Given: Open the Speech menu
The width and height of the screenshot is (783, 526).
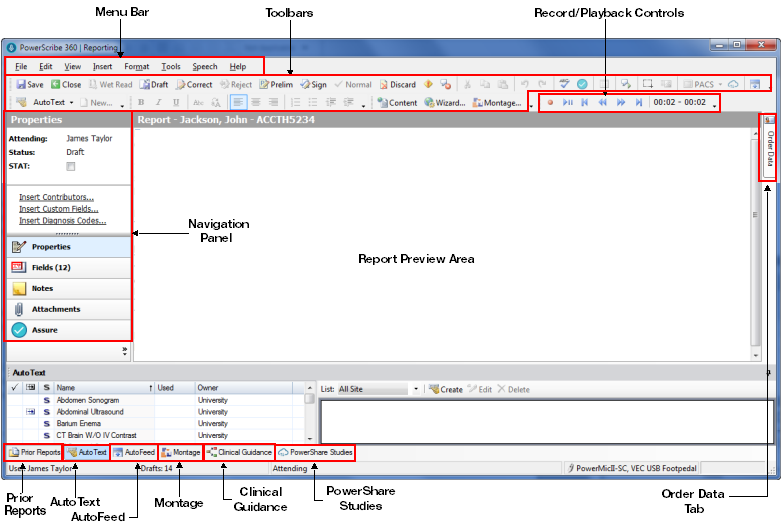Looking at the screenshot, I should pos(205,66).
